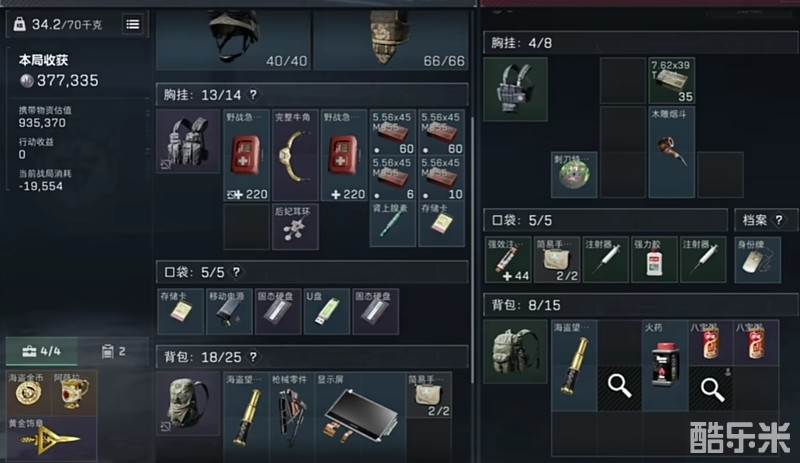This screenshot has width=800, height=463.
Task: Click the 强力胶 glue item in pocket
Action: pos(654,259)
